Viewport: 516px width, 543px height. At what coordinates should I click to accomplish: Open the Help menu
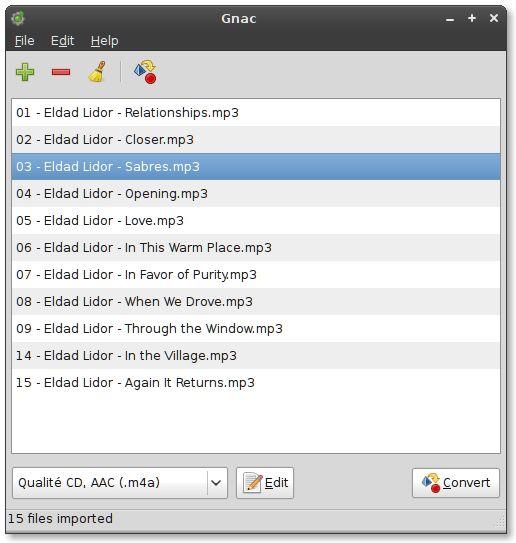[x=105, y=41]
